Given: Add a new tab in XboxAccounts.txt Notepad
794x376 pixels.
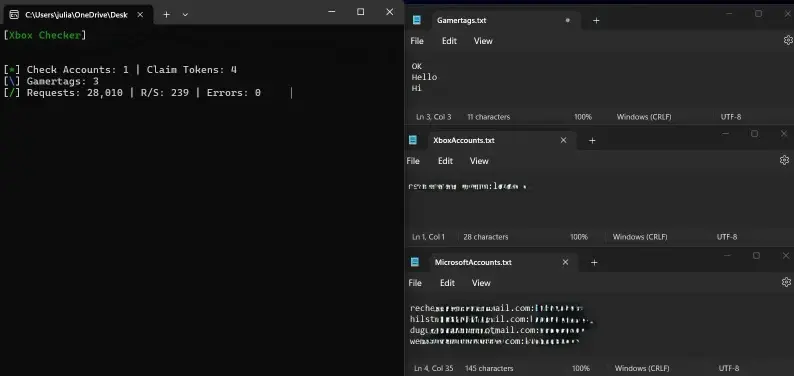Looking at the screenshot, I should coord(592,140).
